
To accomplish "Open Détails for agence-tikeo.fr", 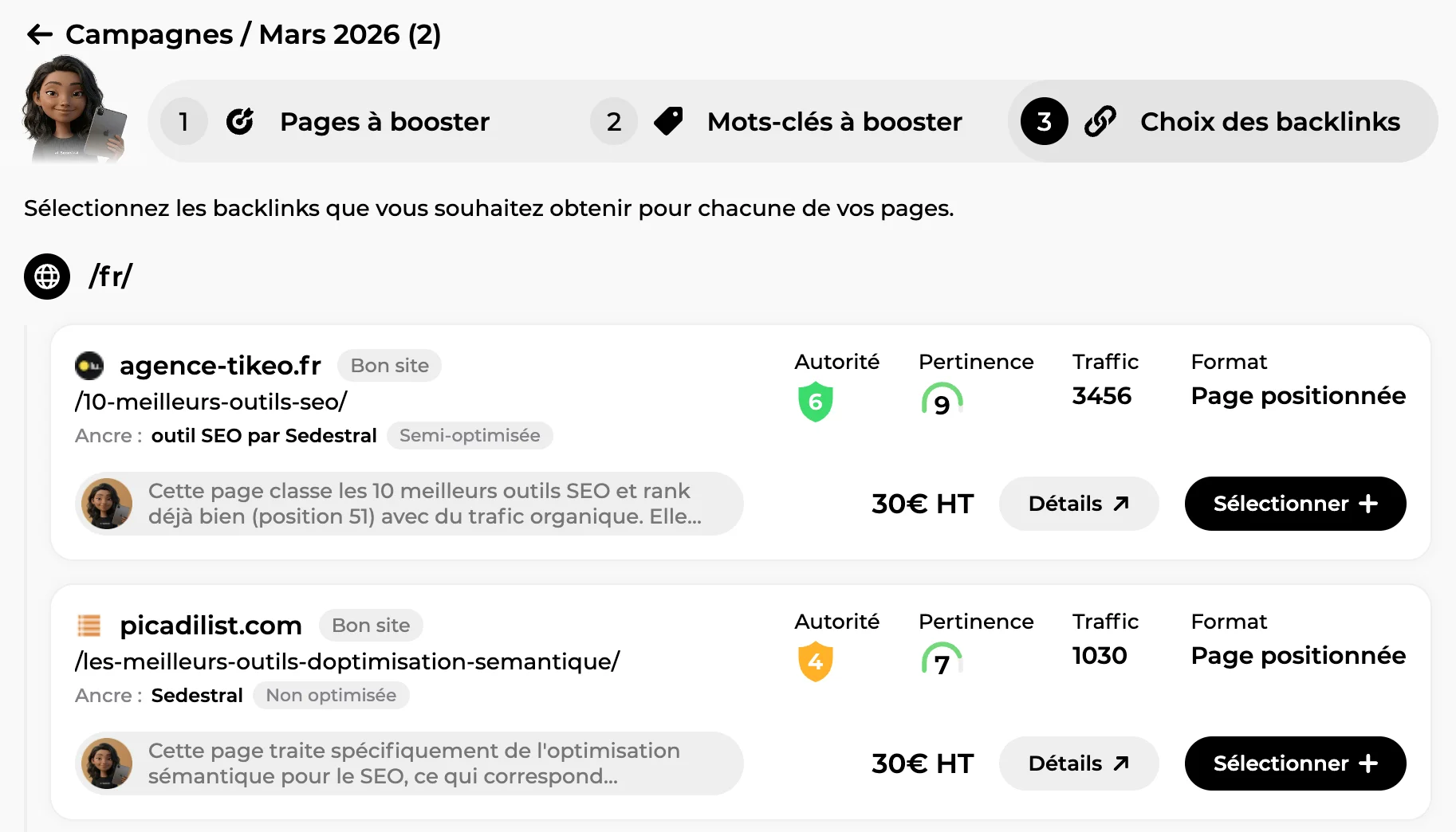I will click(x=1078, y=504).
